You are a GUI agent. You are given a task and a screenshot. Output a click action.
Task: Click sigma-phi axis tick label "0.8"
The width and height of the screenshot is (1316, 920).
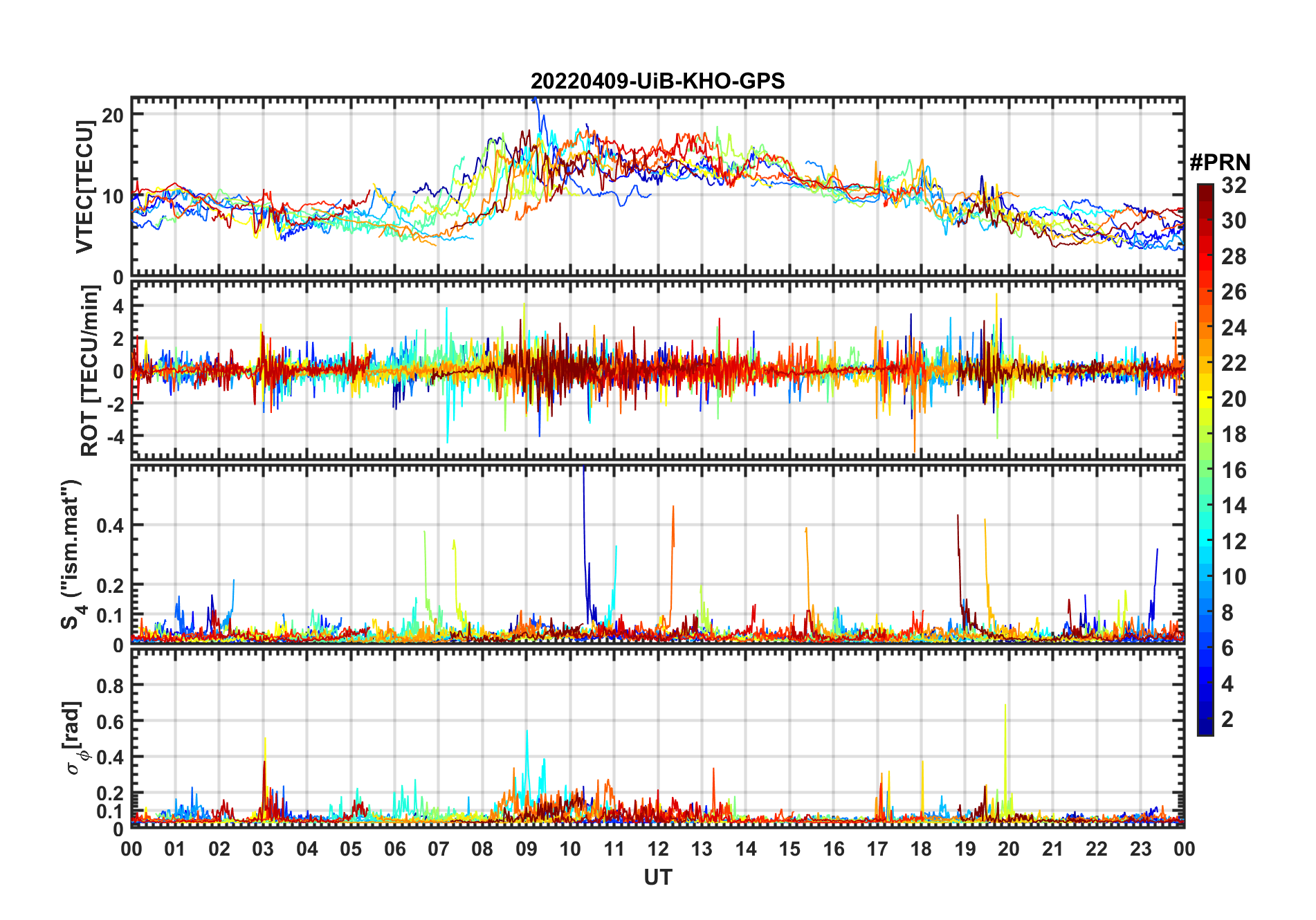(110, 686)
